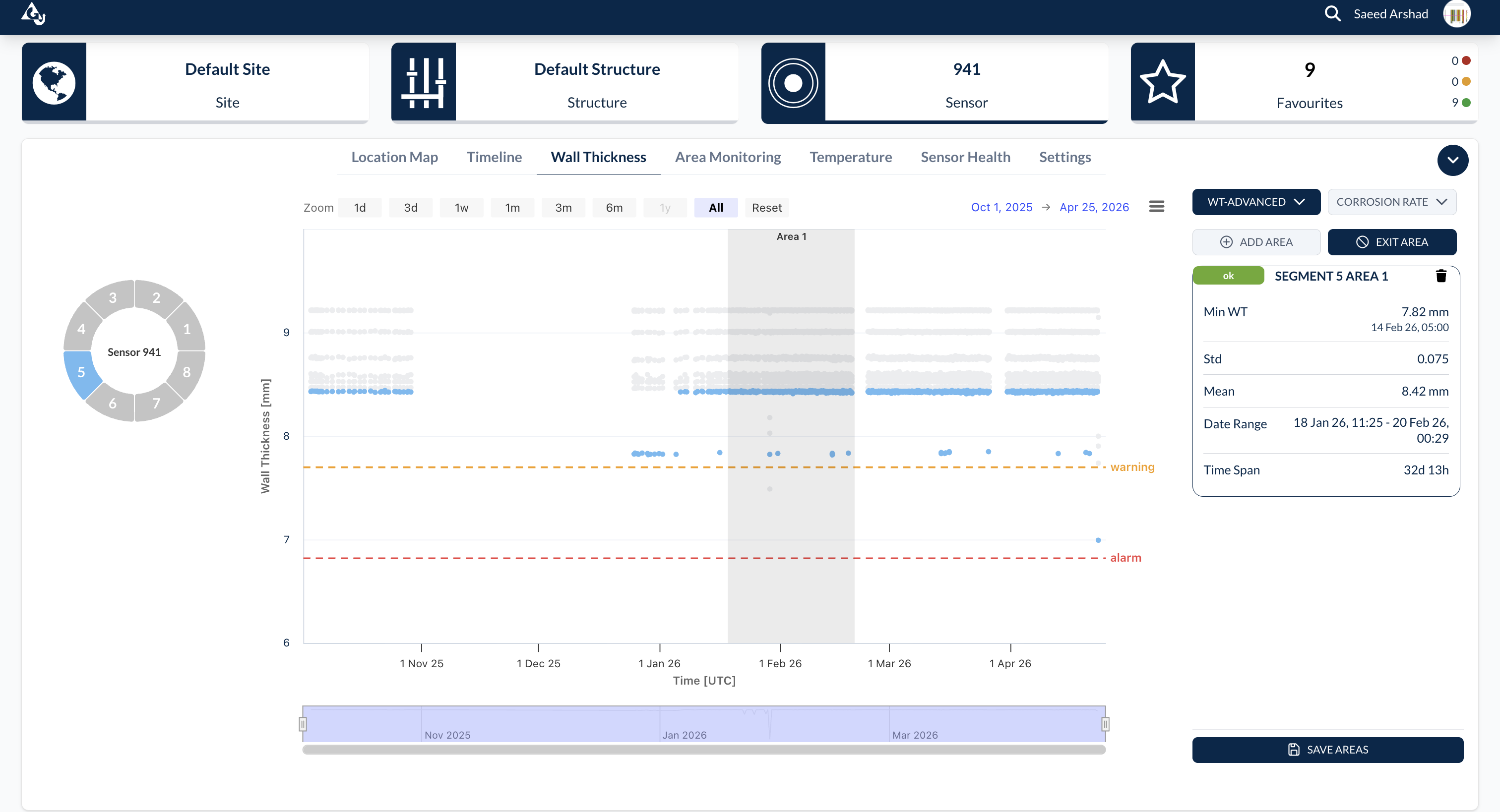
Task: Select segment 1 on sensor ring
Action: pyautogui.click(x=187, y=329)
